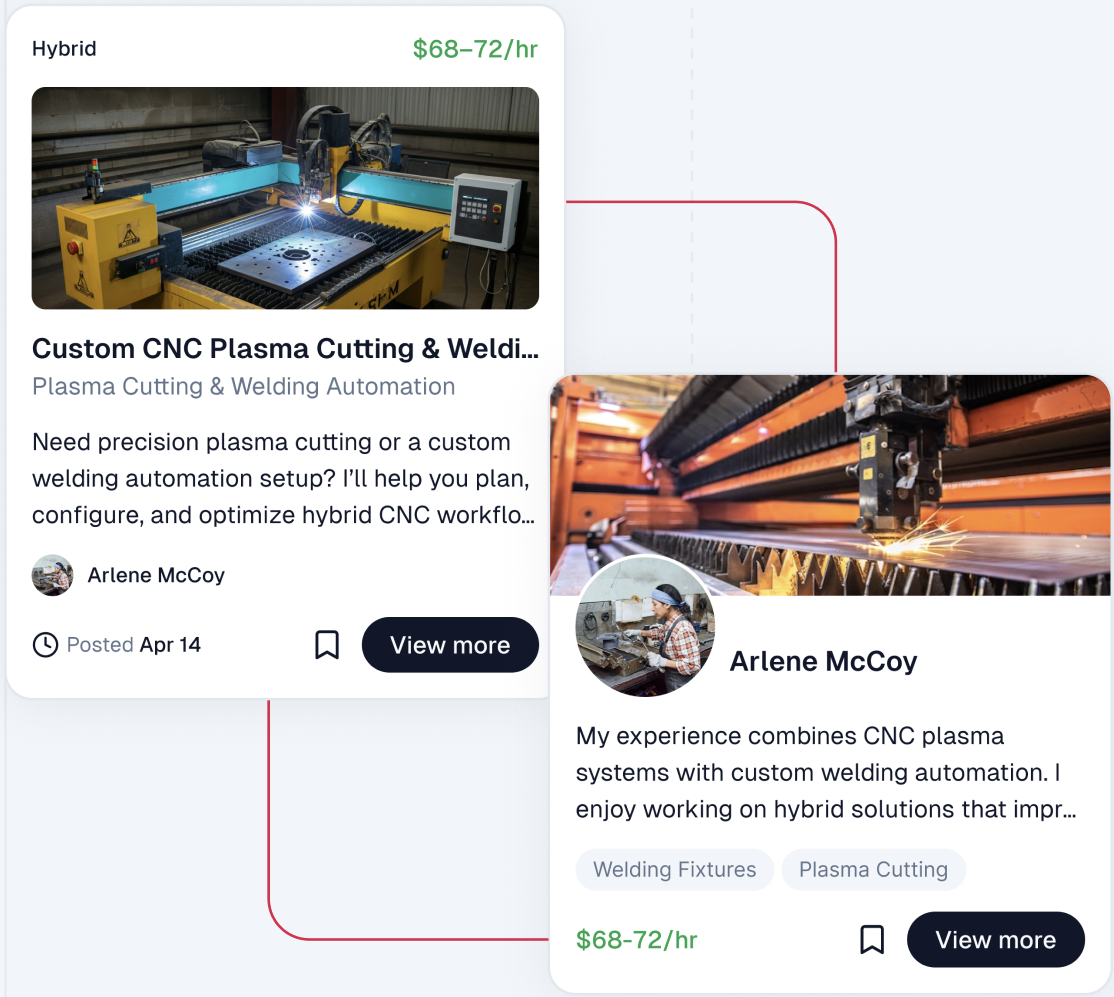Click the $68-72/hr rate on profile card
Viewport: 1114px width, 997px height.
tap(636, 940)
